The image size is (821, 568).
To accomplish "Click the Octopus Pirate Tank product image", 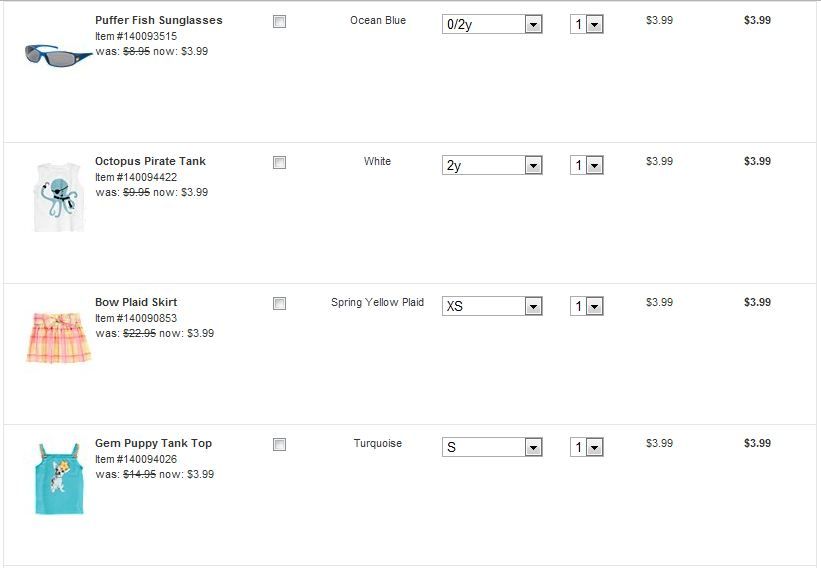I will coord(58,196).
